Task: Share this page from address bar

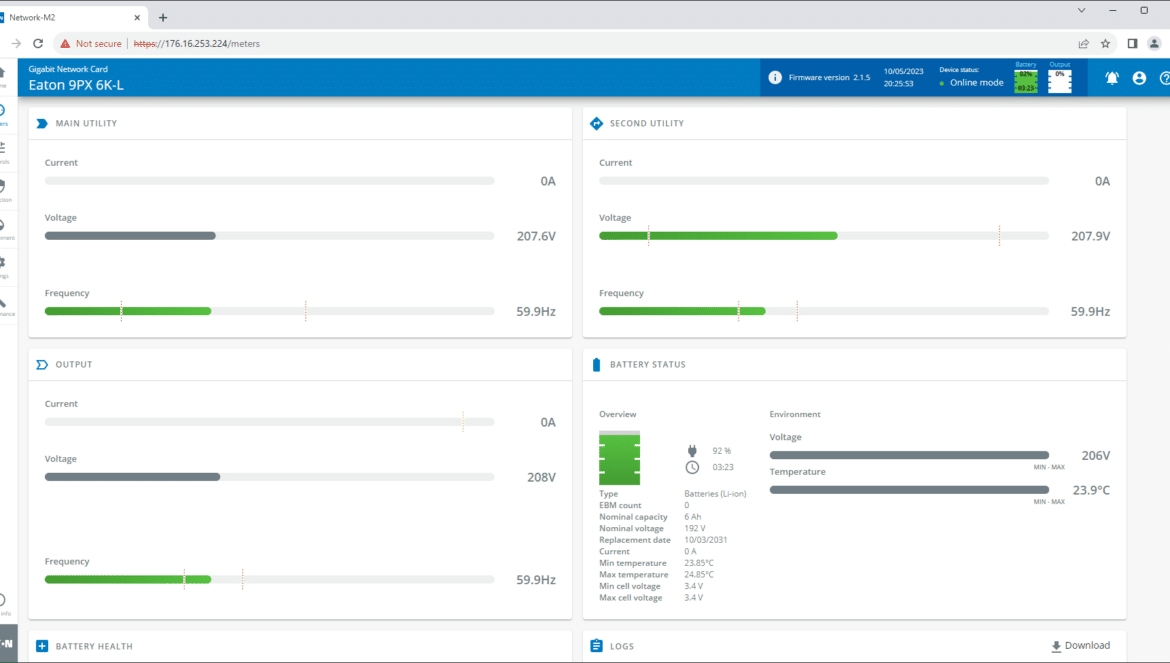Action: pos(1083,43)
